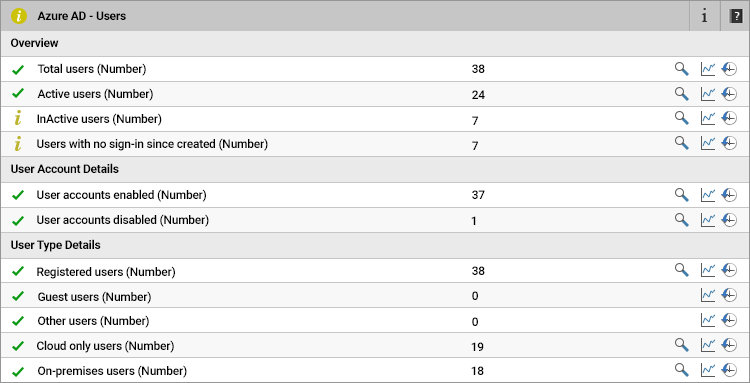Click the info 'i' button in header
The image size is (750, 383).
[704, 16]
